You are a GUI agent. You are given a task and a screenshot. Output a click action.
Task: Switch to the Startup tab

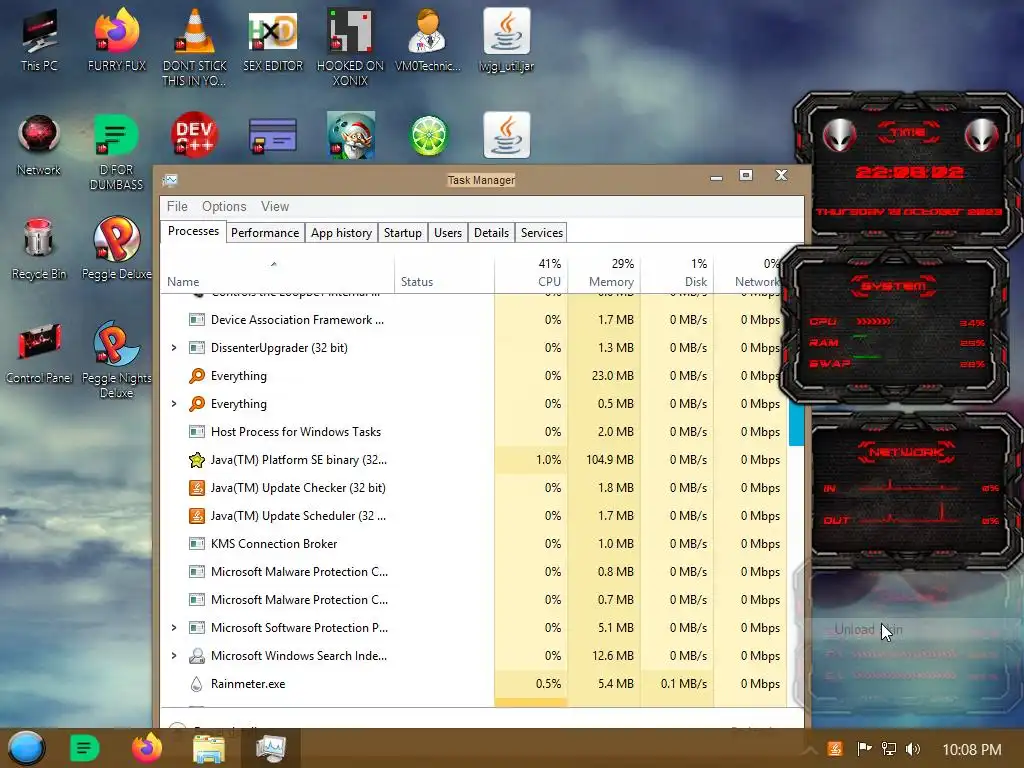coord(402,233)
